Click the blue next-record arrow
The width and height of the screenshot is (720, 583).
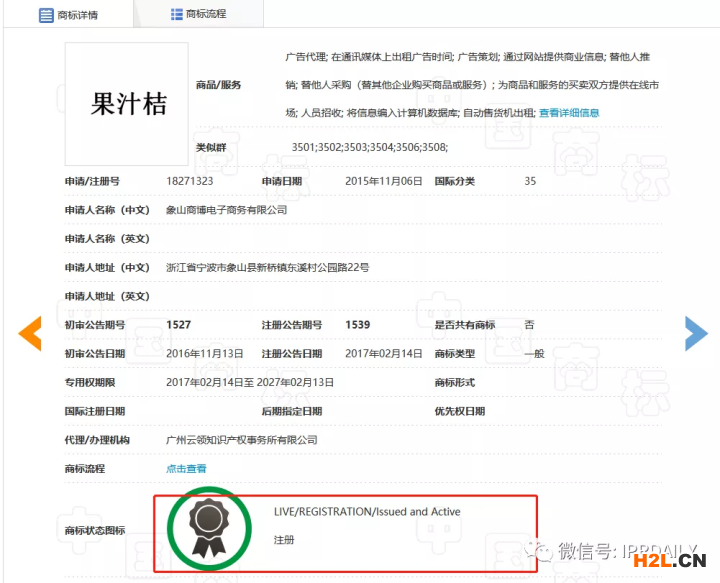pyautogui.click(x=696, y=333)
